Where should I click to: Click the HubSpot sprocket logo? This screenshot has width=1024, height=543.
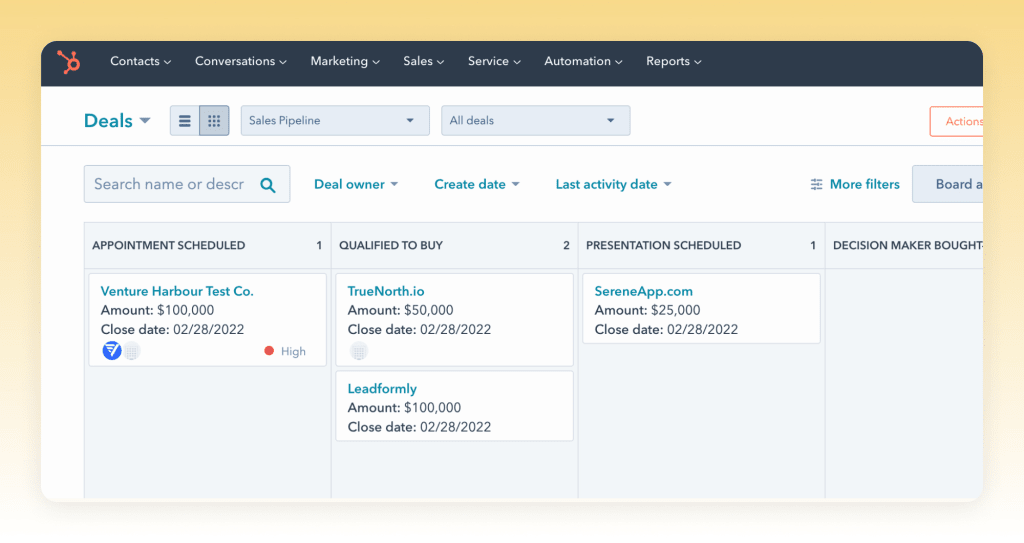69,62
